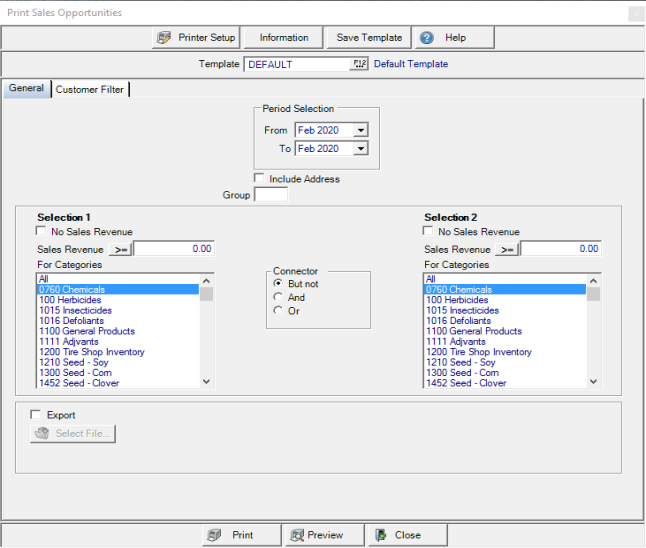Click Selection 1 Sales Revenue operator button
Image resolution: width=646 pixels, height=548 pixels.
click(120, 249)
